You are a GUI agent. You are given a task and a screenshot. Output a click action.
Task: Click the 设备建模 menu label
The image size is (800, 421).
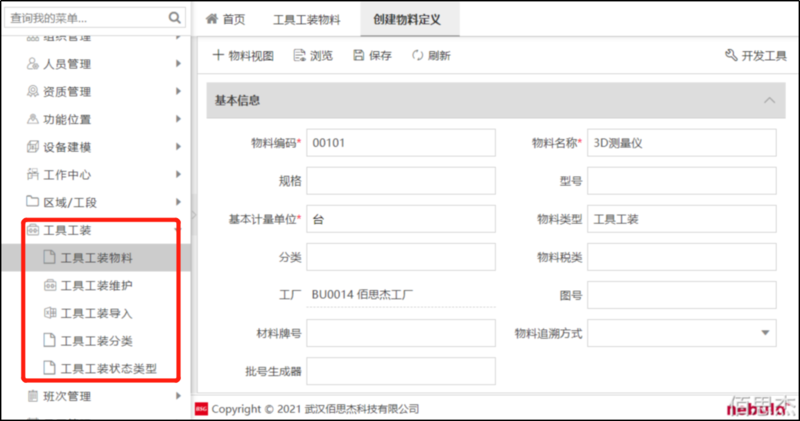click(x=67, y=147)
